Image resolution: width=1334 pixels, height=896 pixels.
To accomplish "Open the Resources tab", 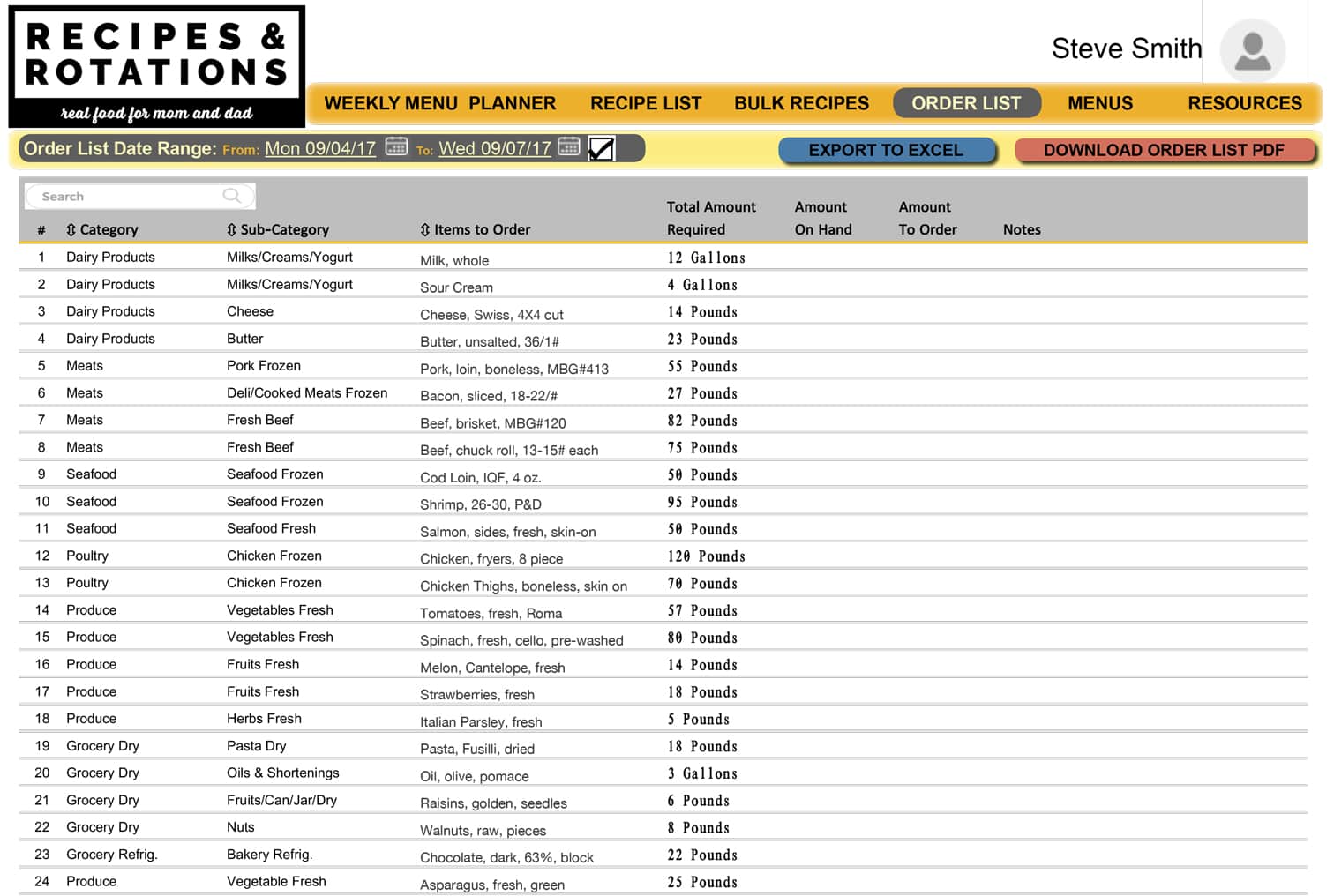I will pos(1245,103).
